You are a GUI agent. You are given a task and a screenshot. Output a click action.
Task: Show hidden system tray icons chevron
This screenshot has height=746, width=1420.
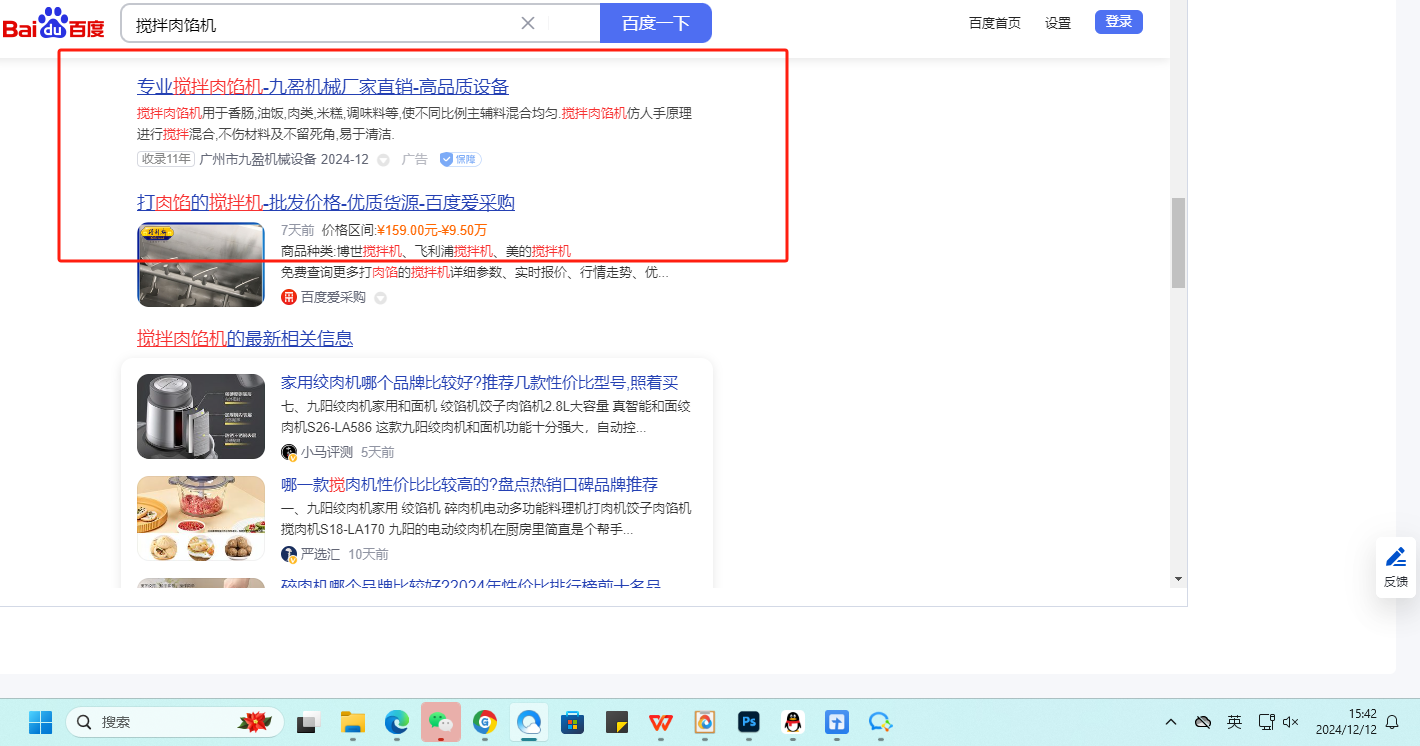click(x=1170, y=721)
